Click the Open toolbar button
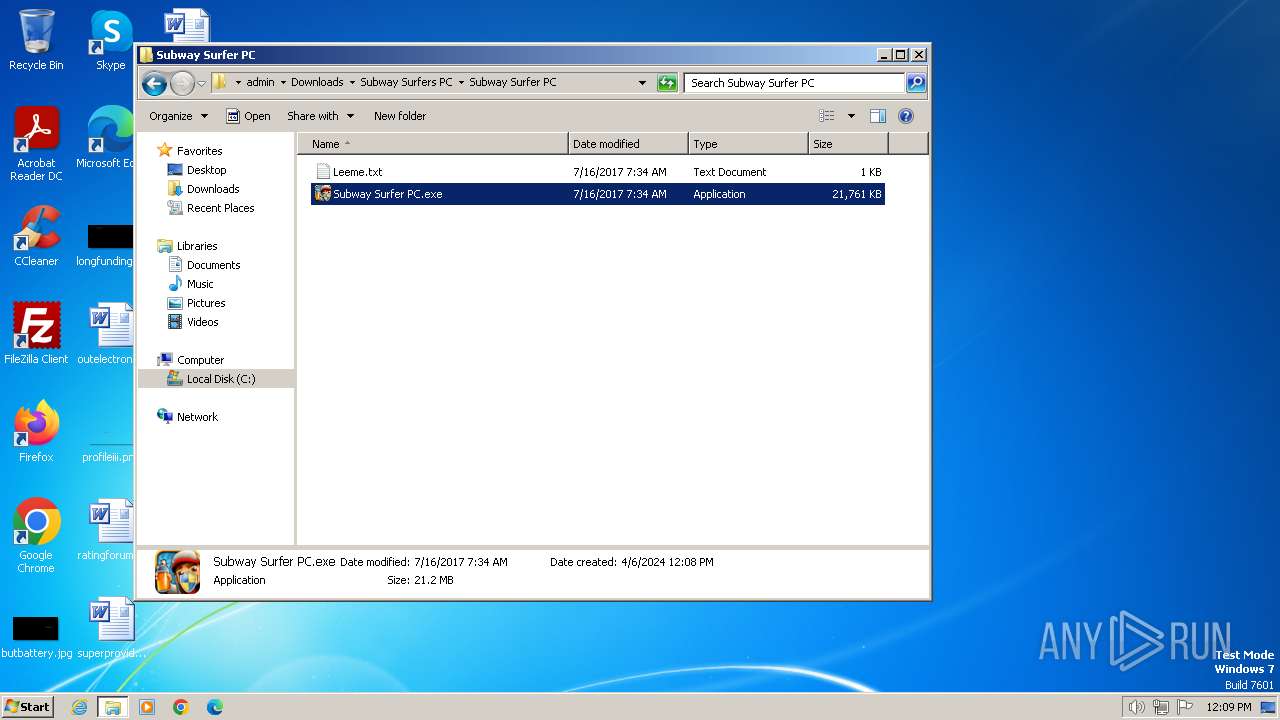This screenshot has width=1280, height=720. [248, 116]
